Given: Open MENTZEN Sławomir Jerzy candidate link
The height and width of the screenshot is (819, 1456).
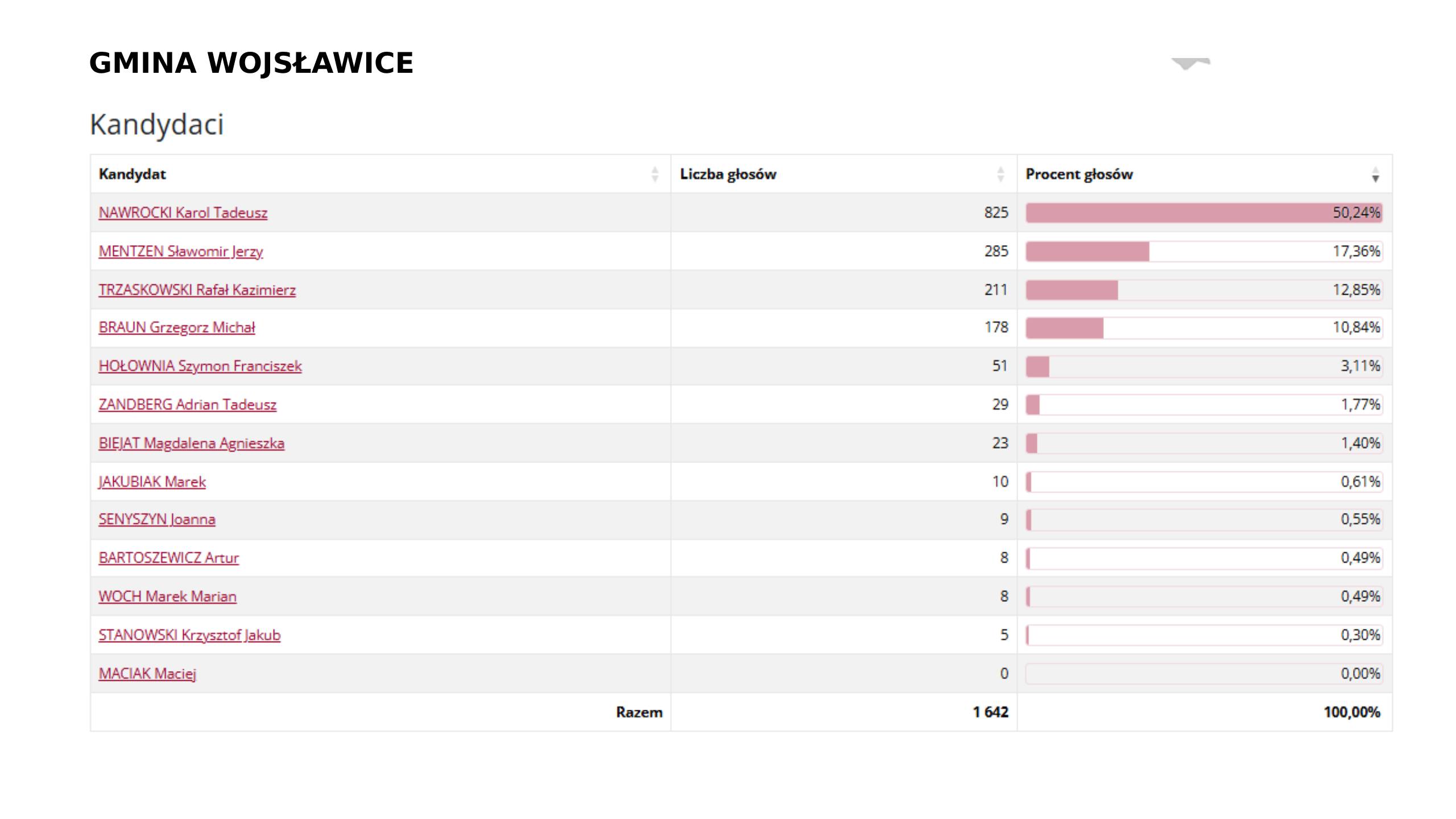Looking at the screenshot, I should tap(180, 251).
